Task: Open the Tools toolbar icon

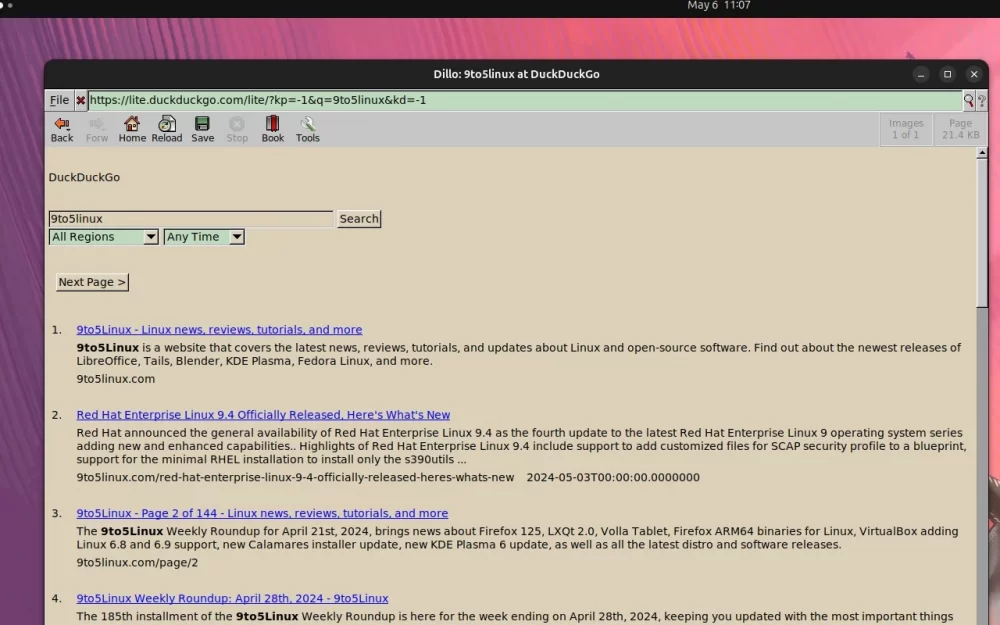Action: (307, 128)
